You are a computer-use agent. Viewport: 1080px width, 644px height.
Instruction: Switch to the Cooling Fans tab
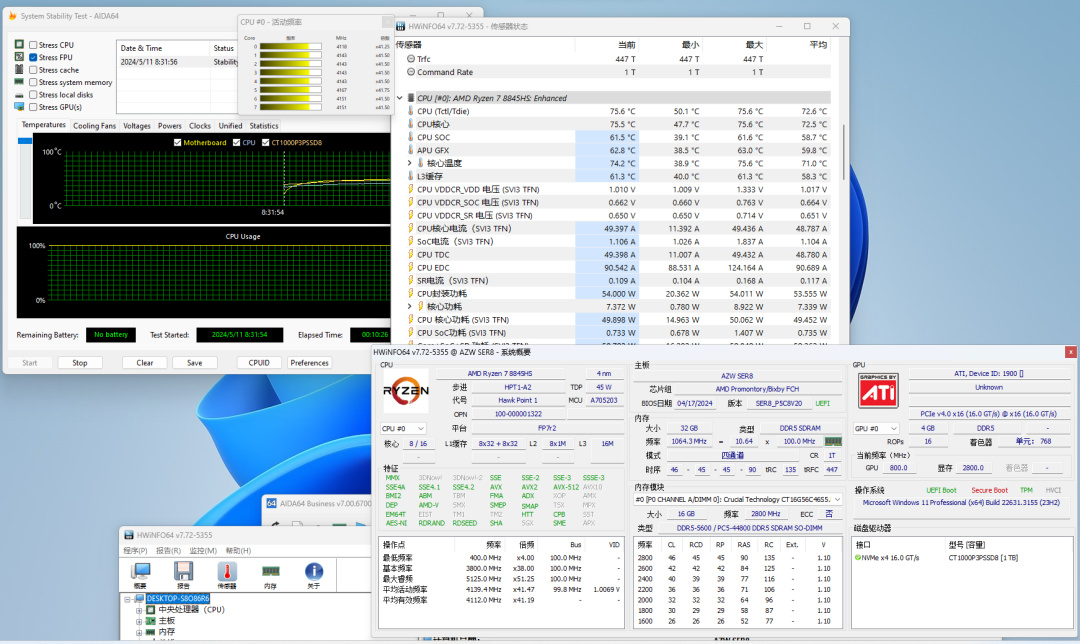click(94, 126)
